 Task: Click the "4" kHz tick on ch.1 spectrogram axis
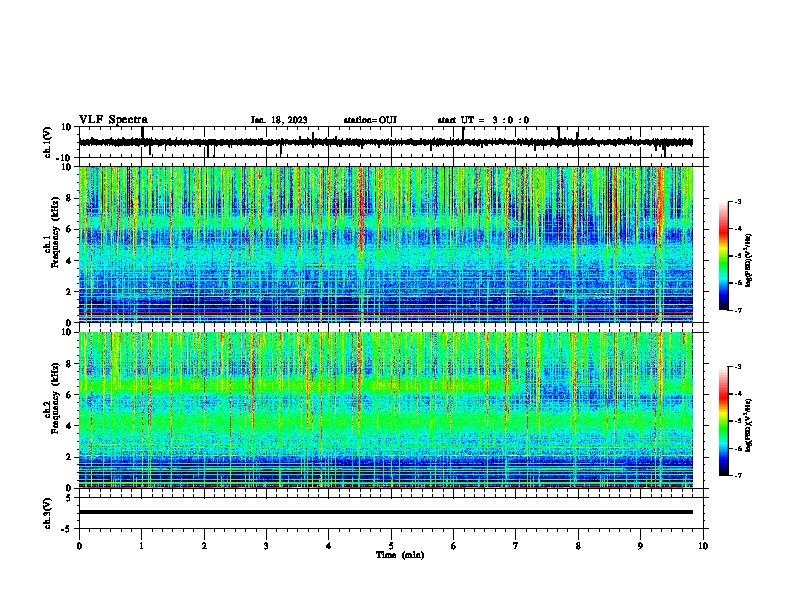(69, 261)
